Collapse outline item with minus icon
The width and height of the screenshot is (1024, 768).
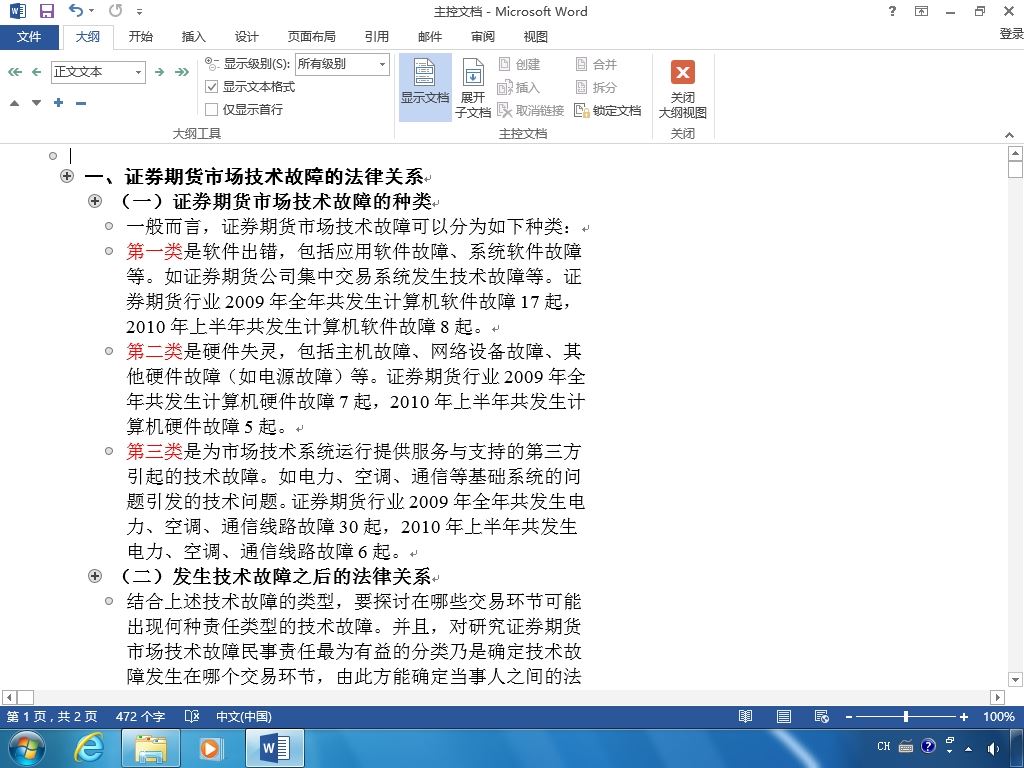point(81,103)
